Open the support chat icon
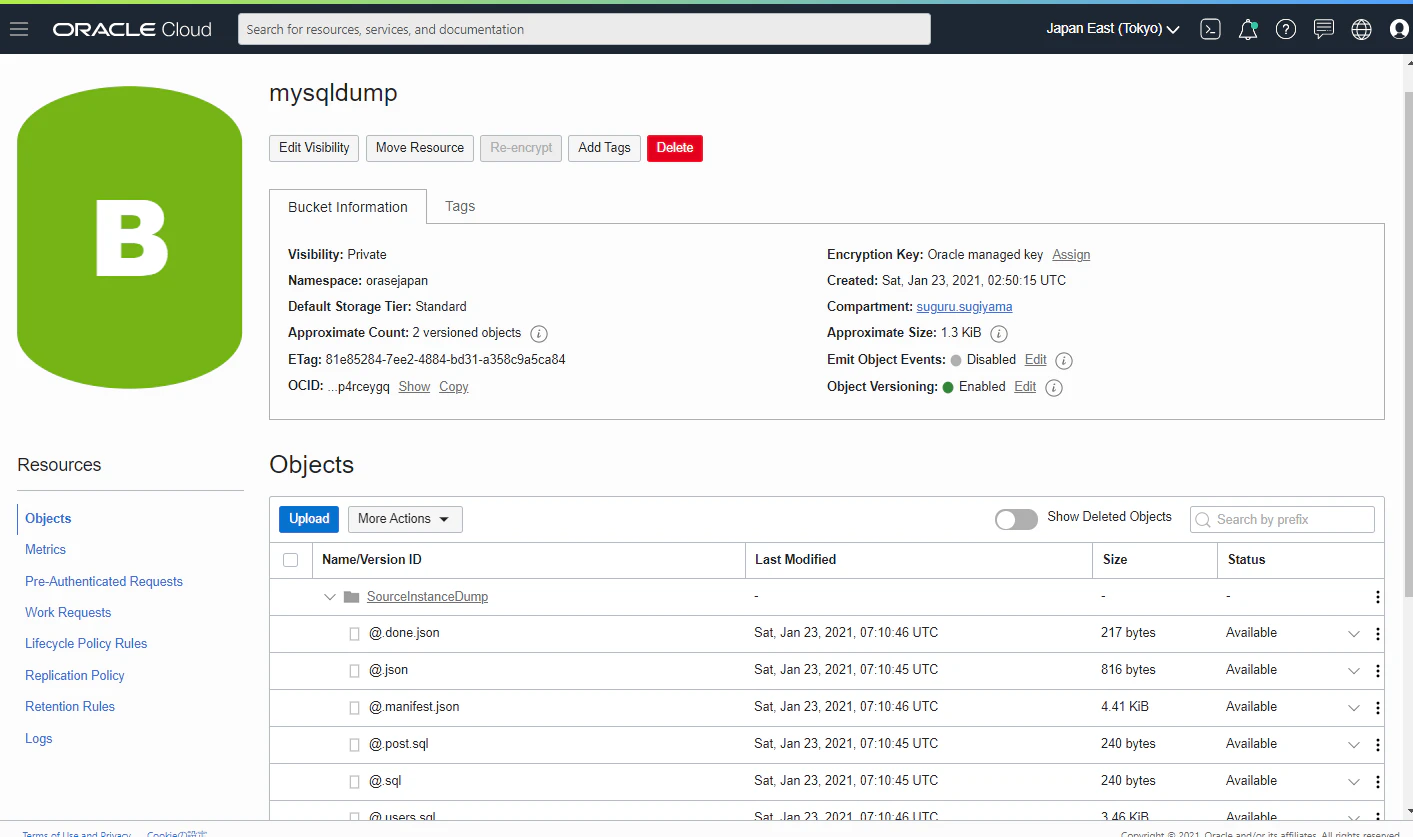This screenshot has height=837, width=1413. 1324,29
